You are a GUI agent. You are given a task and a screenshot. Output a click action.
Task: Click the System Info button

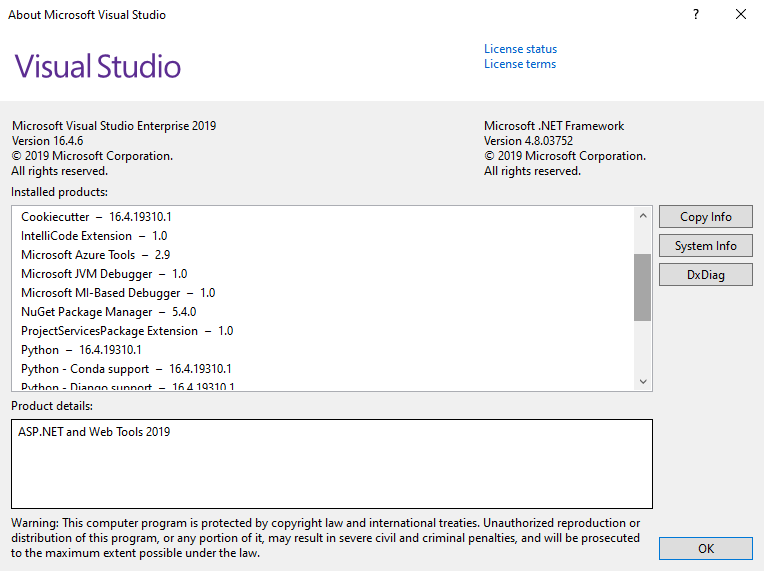point(706,246)
